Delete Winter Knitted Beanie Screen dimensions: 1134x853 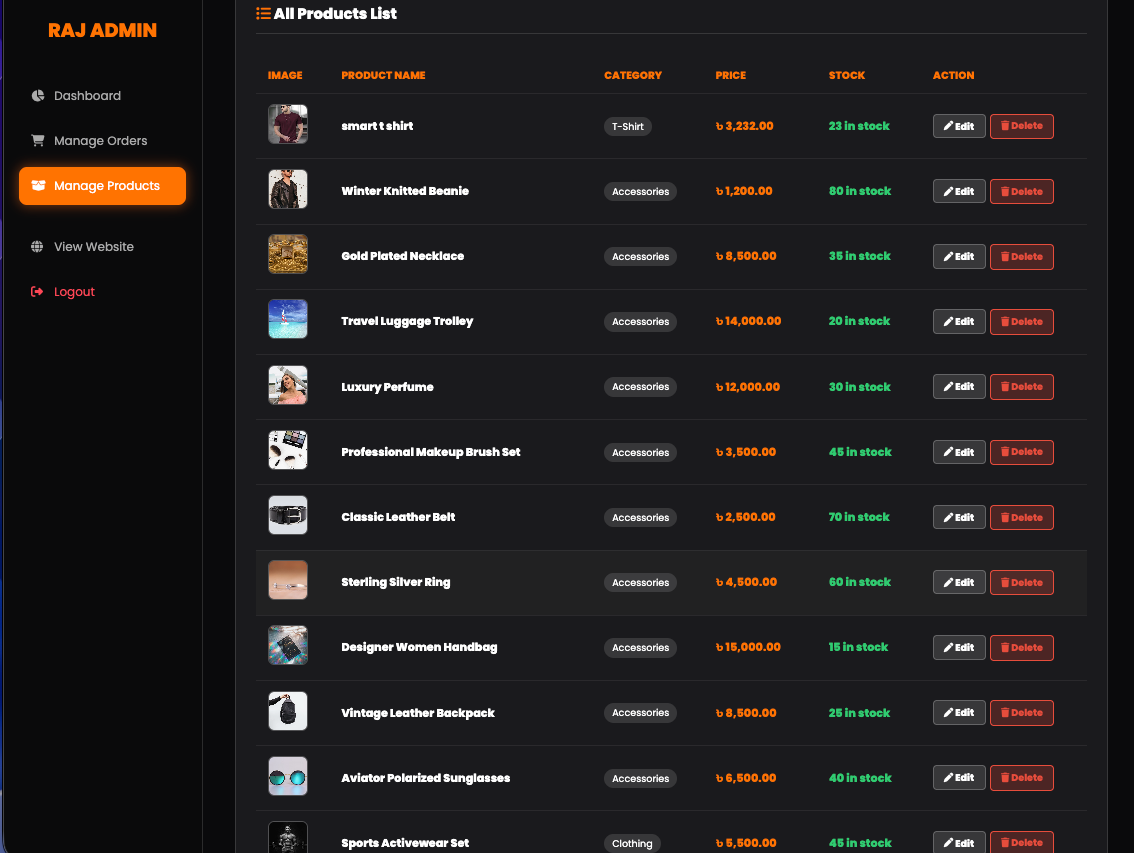(1021, 191)
